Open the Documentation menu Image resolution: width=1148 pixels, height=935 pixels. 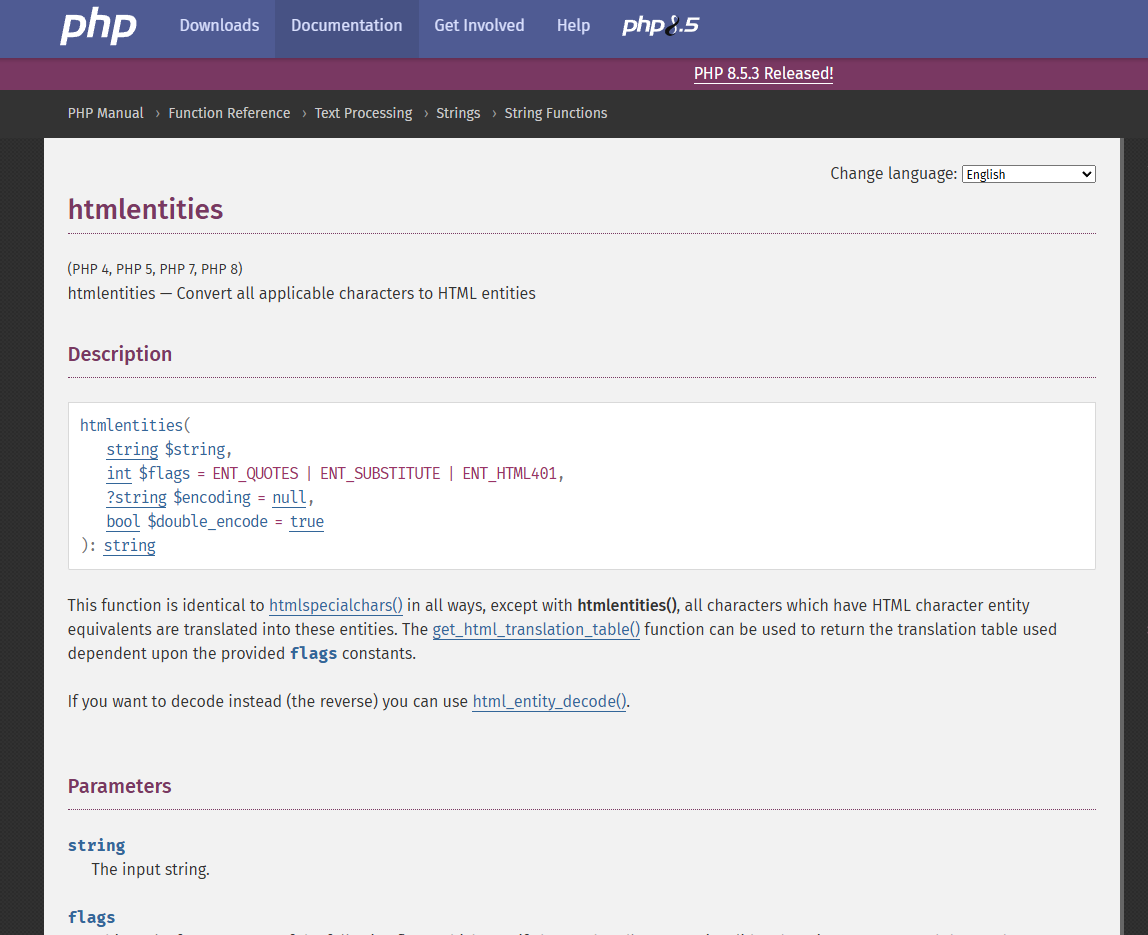[346, 26]
